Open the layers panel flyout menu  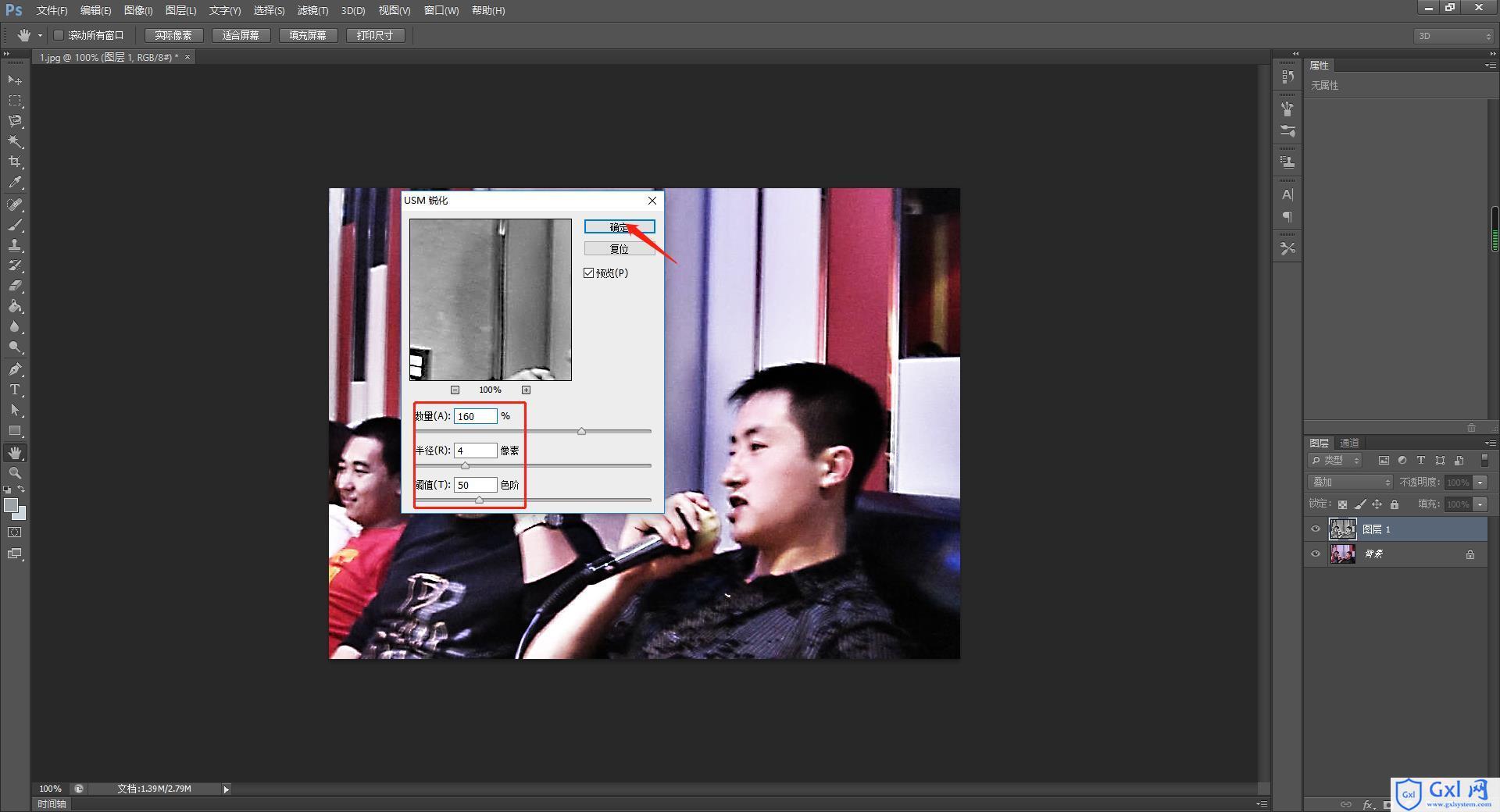1490,443
